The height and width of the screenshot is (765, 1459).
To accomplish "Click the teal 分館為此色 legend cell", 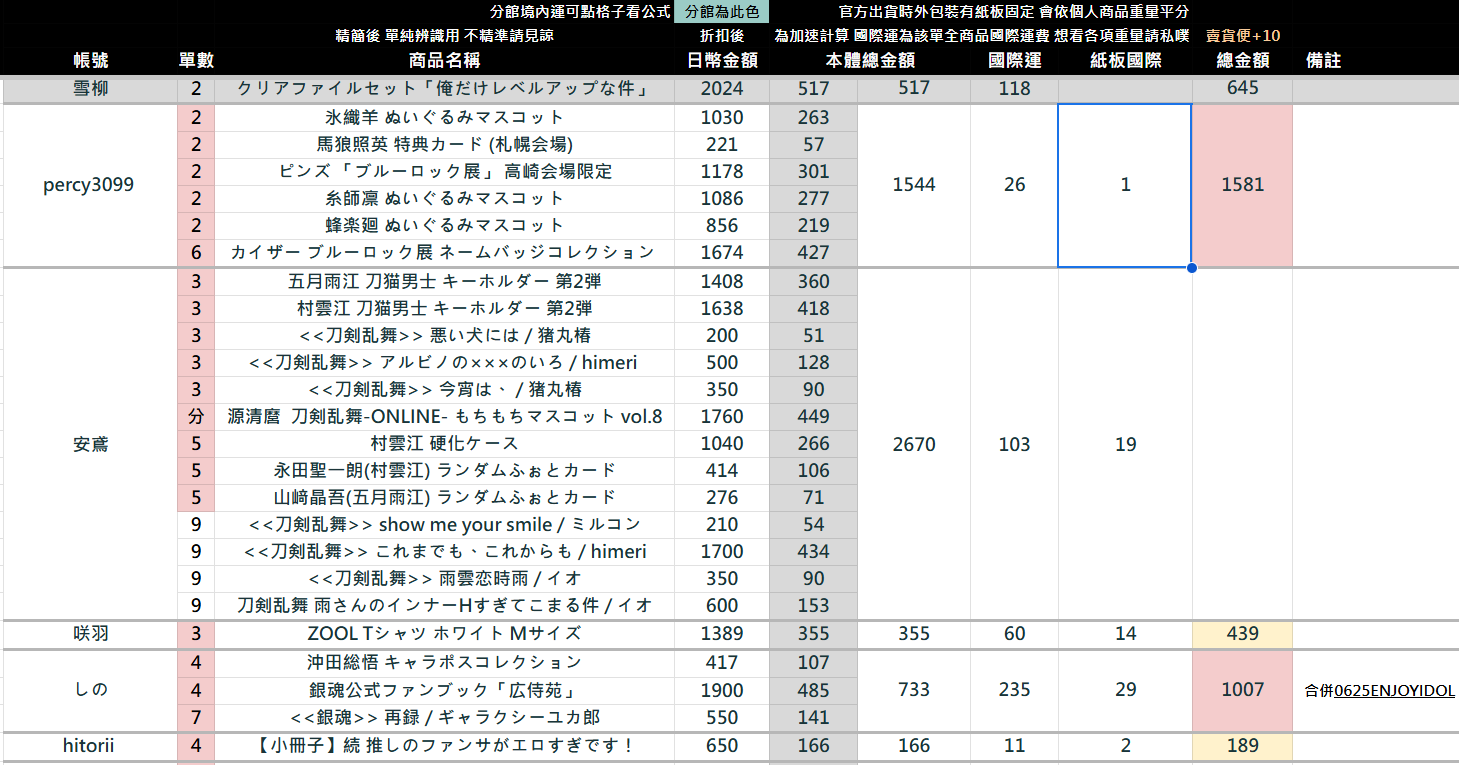I will tap(722, 12).
